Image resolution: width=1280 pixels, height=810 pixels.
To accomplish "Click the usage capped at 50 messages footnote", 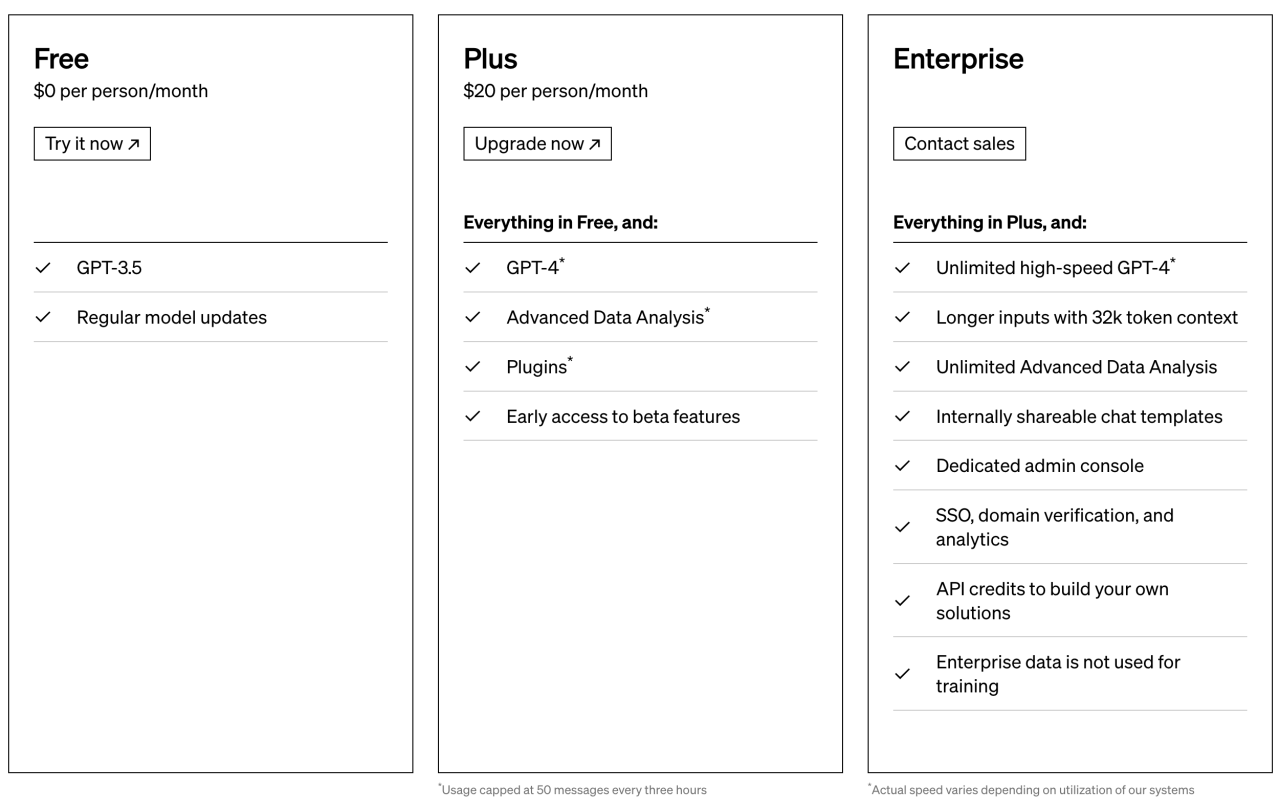I will pyautogui.click(x=572, y=790).
